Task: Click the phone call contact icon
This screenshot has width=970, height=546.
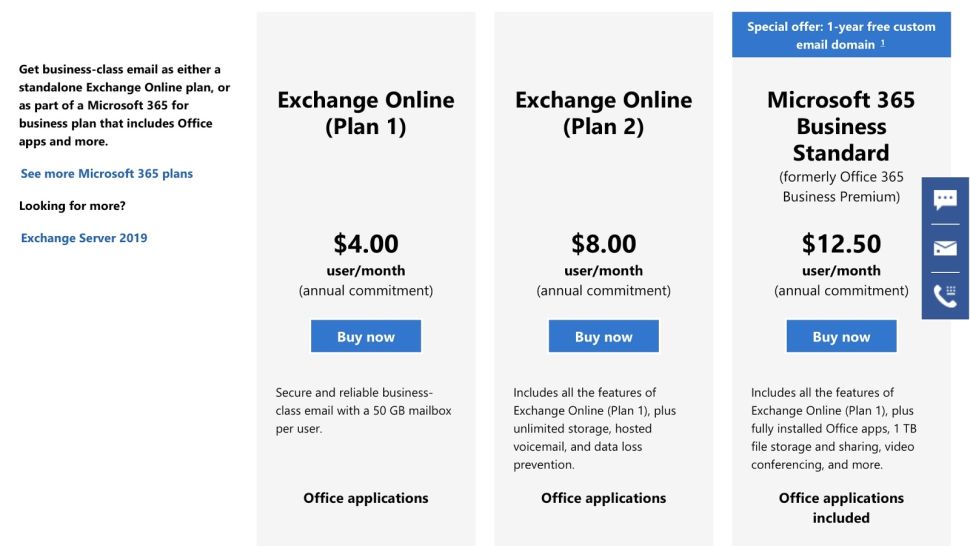Action: (945, 296)
